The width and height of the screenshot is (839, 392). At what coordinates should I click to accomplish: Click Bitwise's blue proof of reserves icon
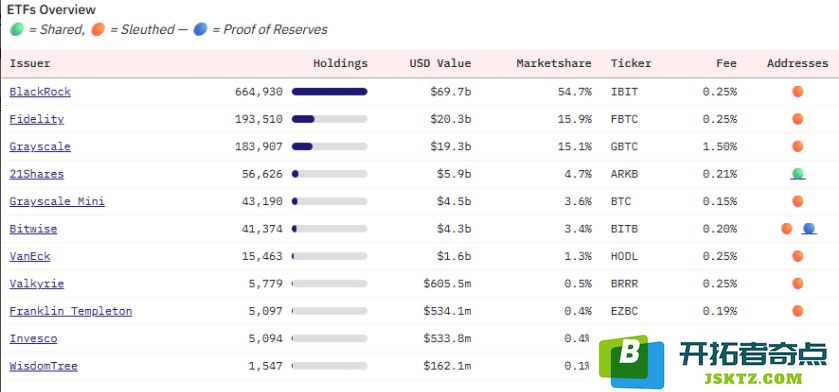pyautogui.click(x=809, y=229)
